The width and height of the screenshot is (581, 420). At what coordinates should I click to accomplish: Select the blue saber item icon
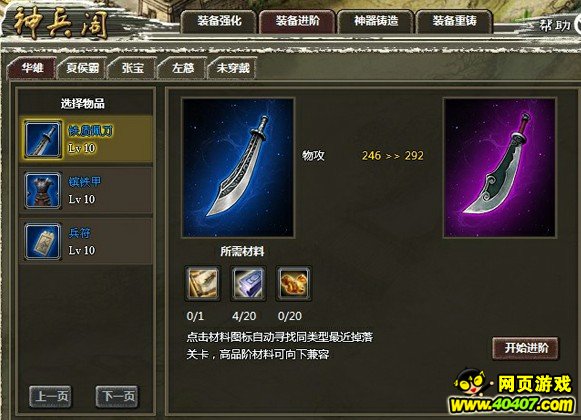pyautogui.click(x=43, y=139)
